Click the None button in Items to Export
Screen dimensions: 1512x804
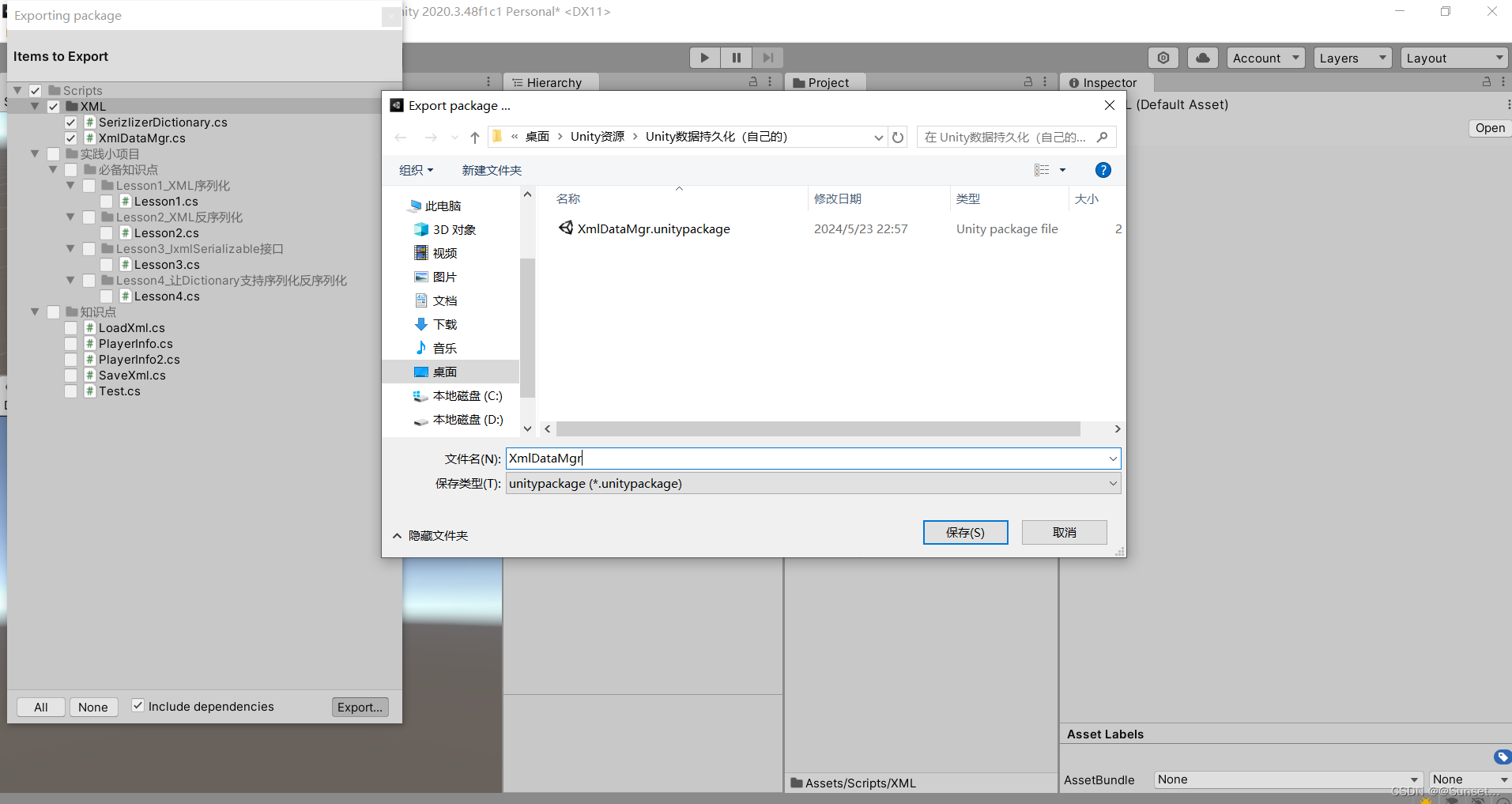93,707
